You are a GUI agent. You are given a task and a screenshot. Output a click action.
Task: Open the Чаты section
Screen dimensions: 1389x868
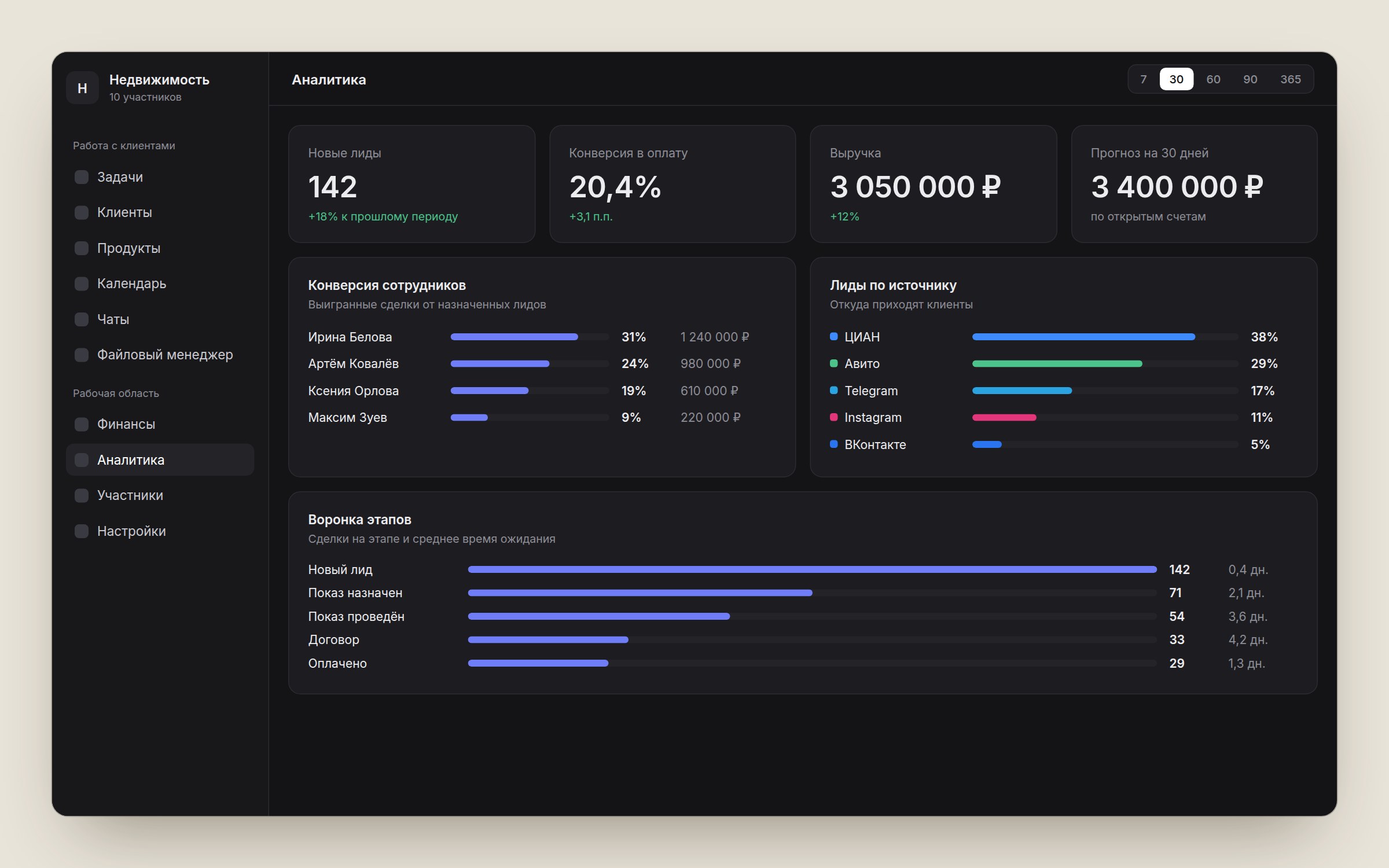[160, 319]
